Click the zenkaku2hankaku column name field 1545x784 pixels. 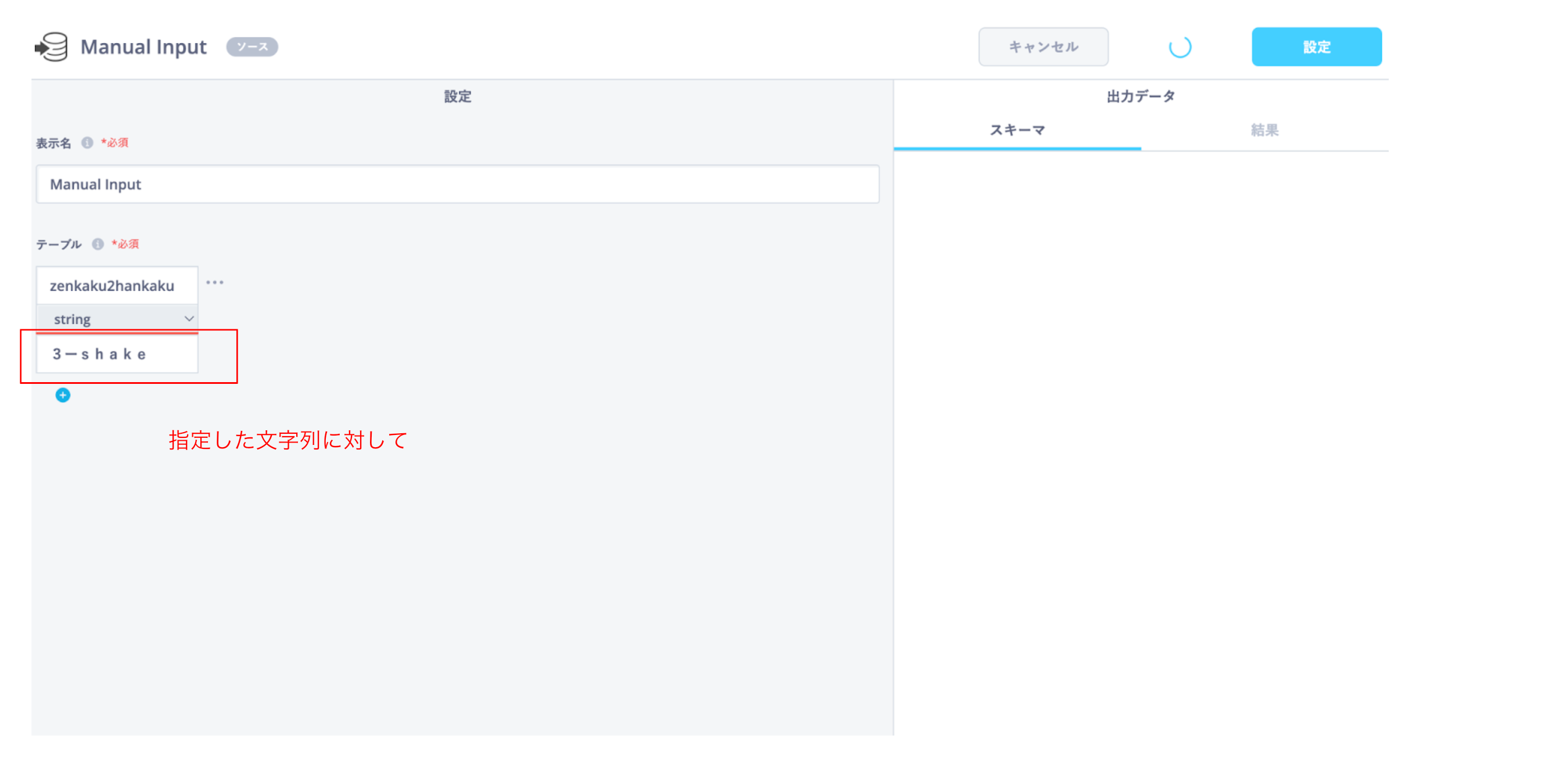click(x=116, y=286)
